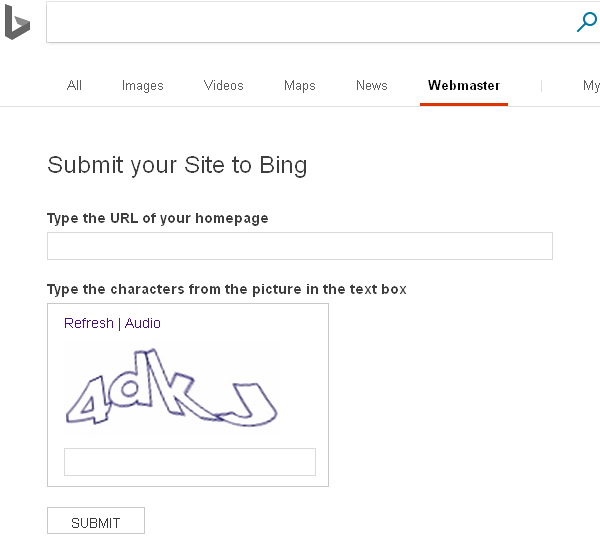Screen dimensions: 600x540
Task: Click the 'Submit your Site to Bing' heading
Action: (177, 165)
